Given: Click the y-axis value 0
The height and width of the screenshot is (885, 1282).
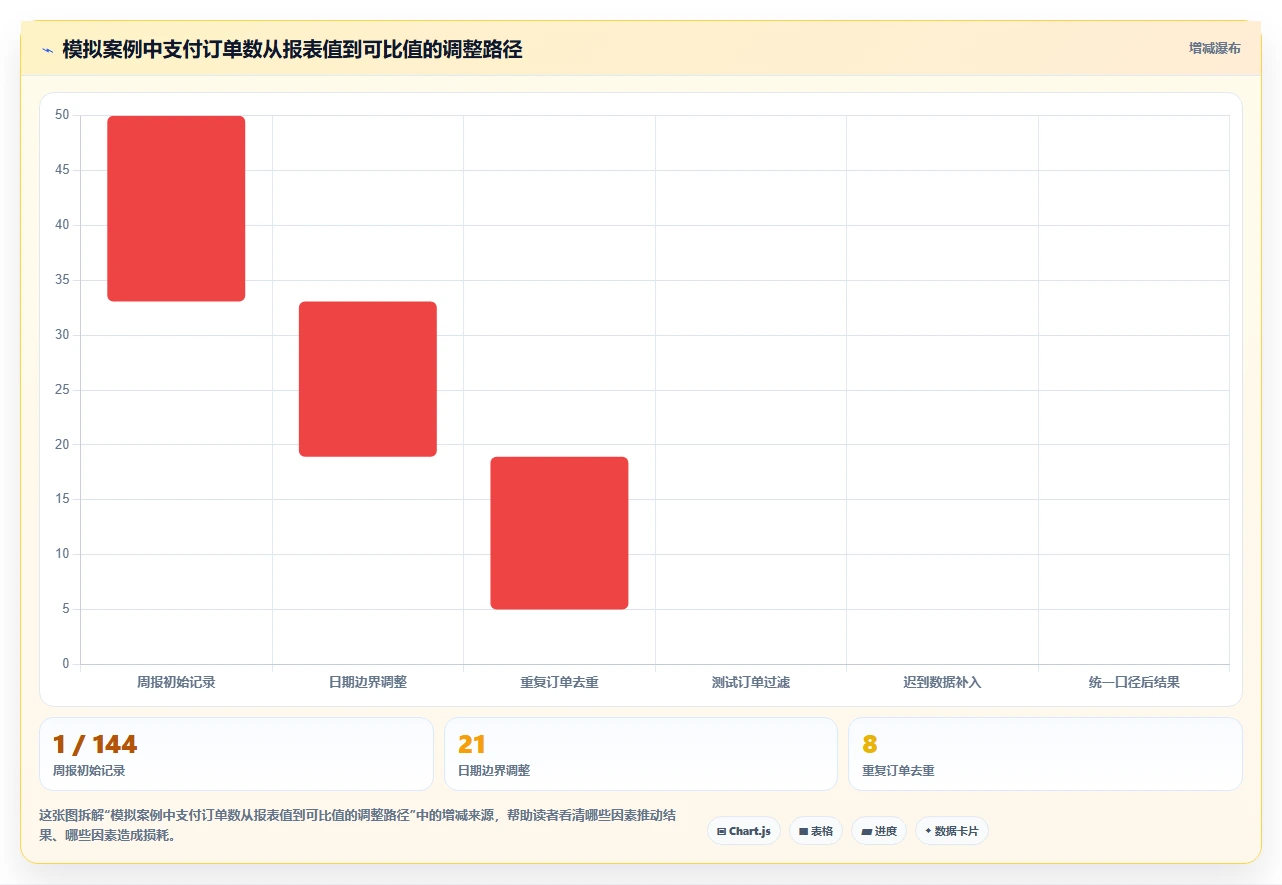Looking at the screenshot, I should coord(66,663).
